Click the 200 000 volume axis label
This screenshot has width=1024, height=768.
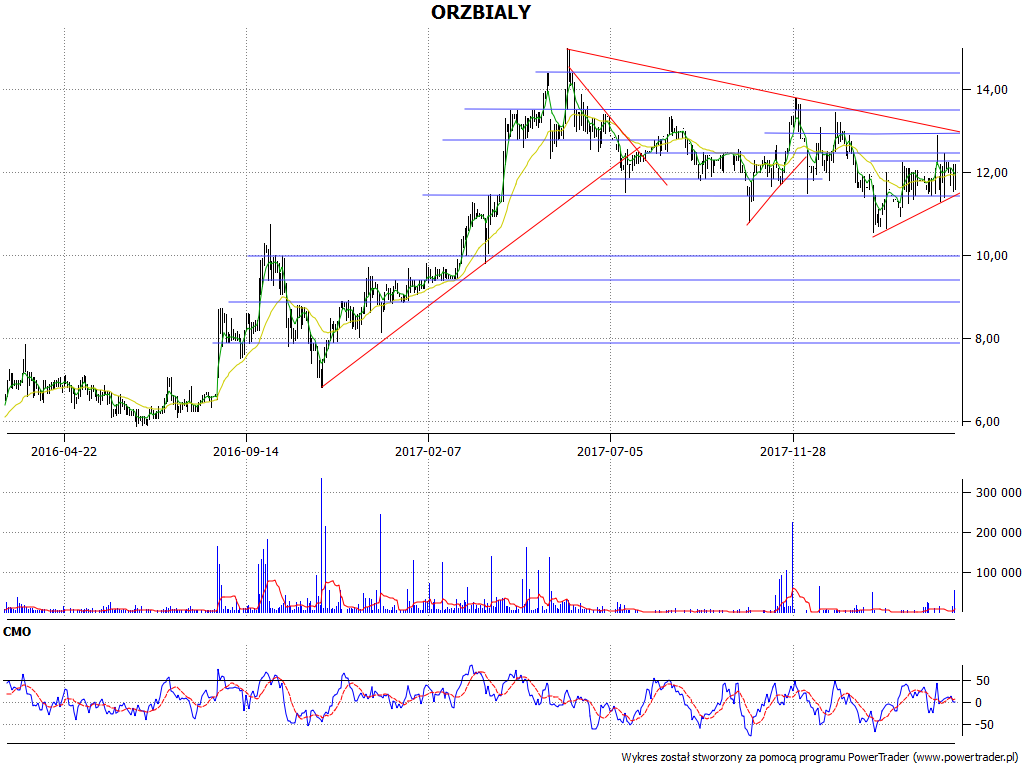click(x=999, y=533)
